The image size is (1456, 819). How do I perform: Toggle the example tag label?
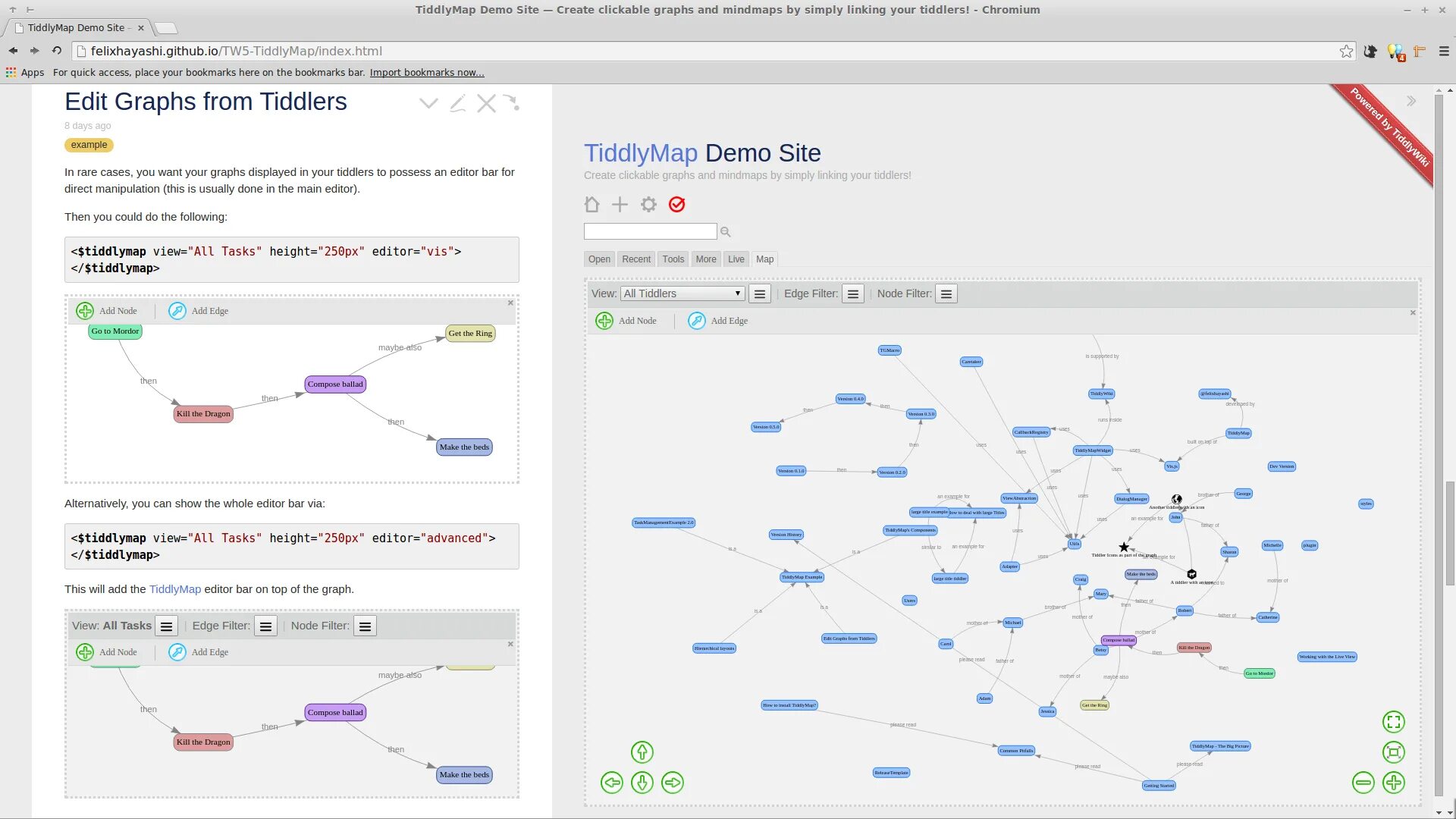[x=88, y=144]
